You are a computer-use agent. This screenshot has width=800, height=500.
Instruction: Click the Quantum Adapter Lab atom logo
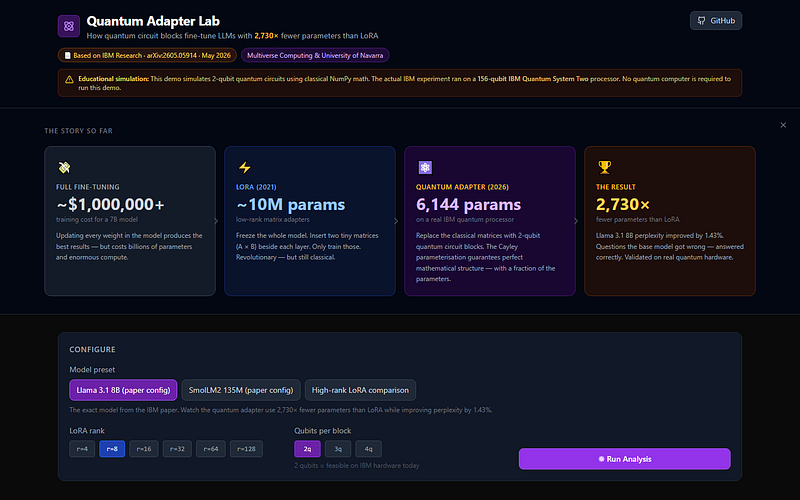[69, 26]
